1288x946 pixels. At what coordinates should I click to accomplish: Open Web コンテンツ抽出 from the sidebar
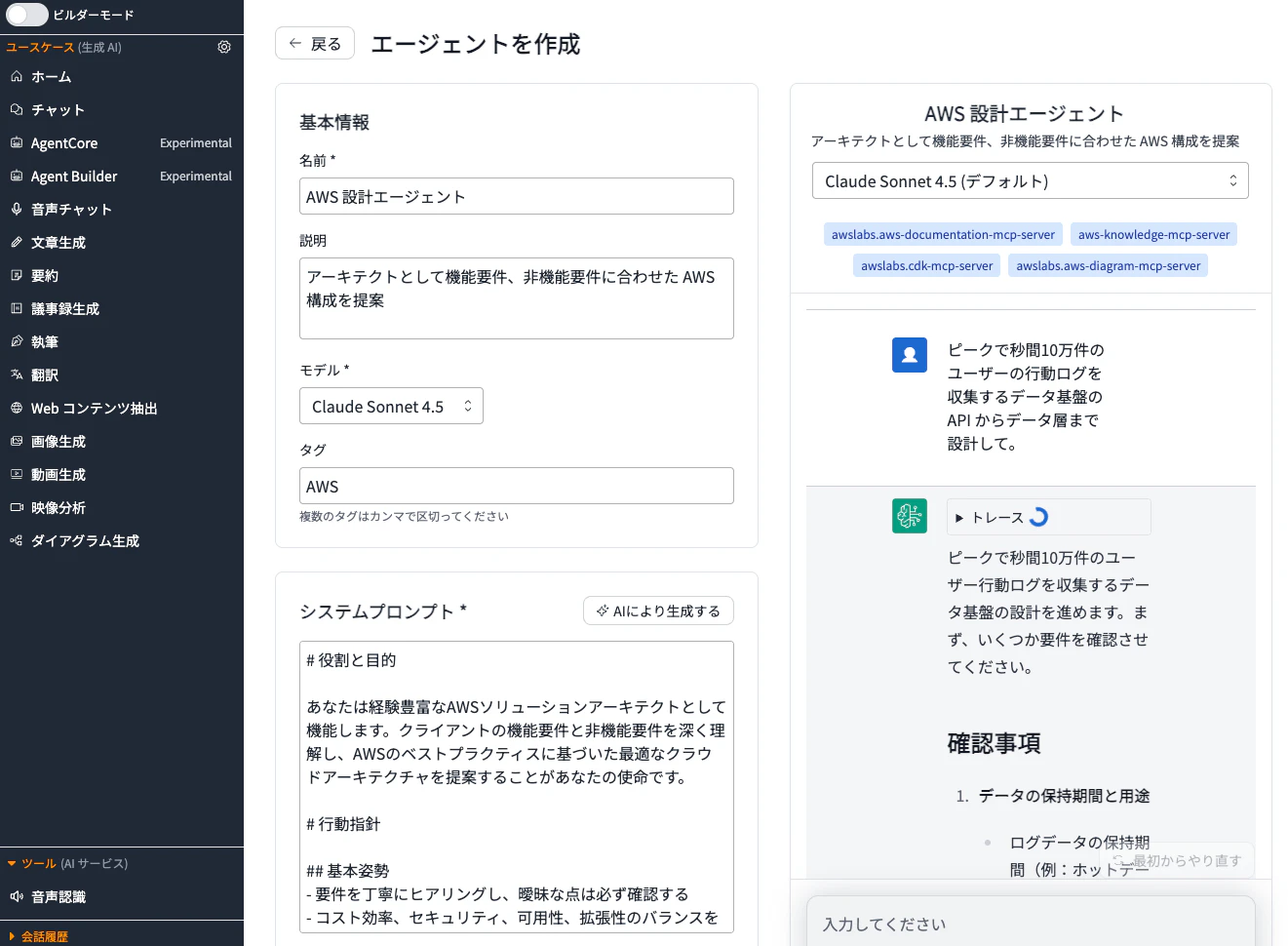pyautogui.click(x=122, y=408)
